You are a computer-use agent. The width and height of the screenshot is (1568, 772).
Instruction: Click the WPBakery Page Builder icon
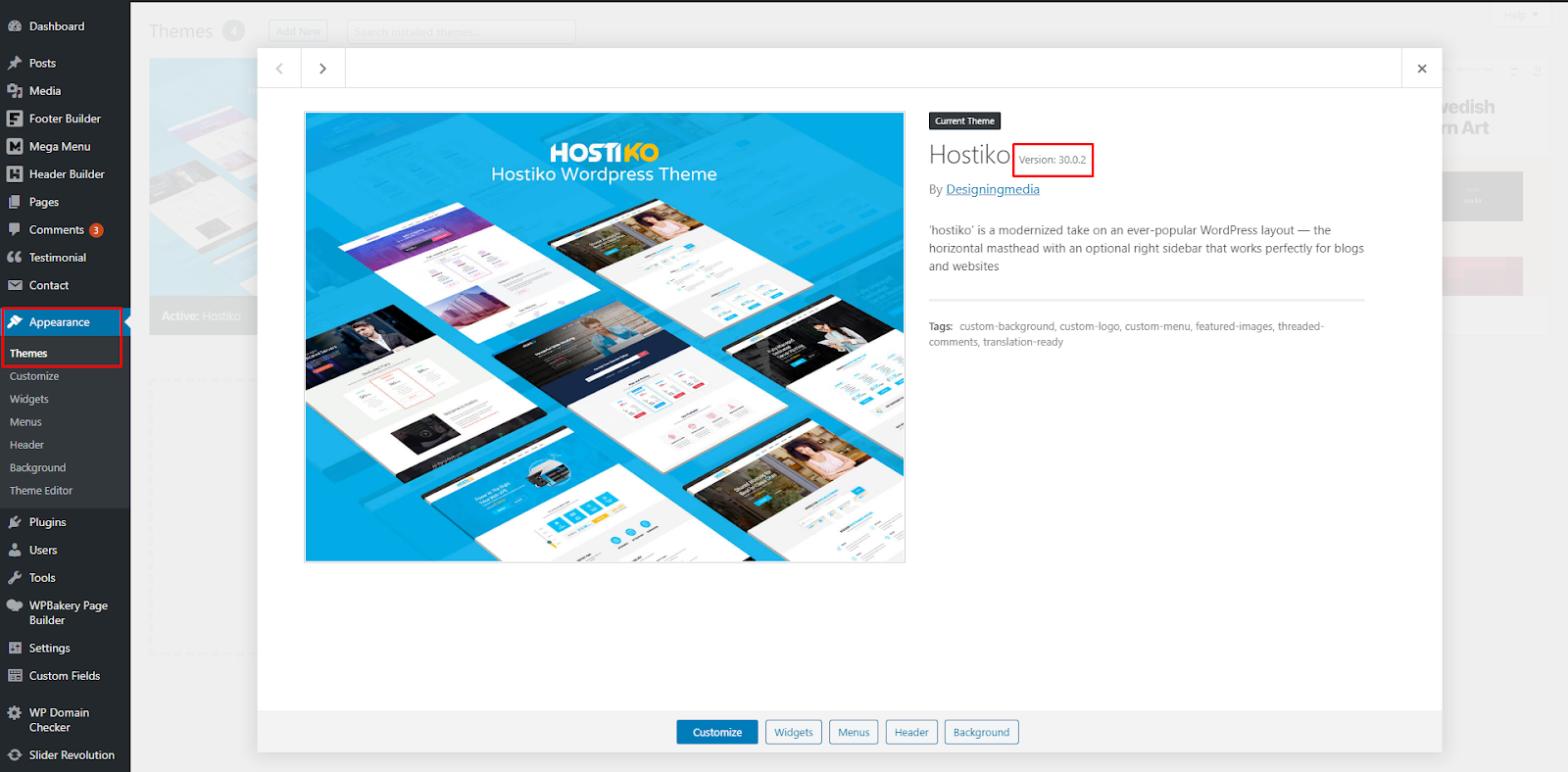(15, 605)
